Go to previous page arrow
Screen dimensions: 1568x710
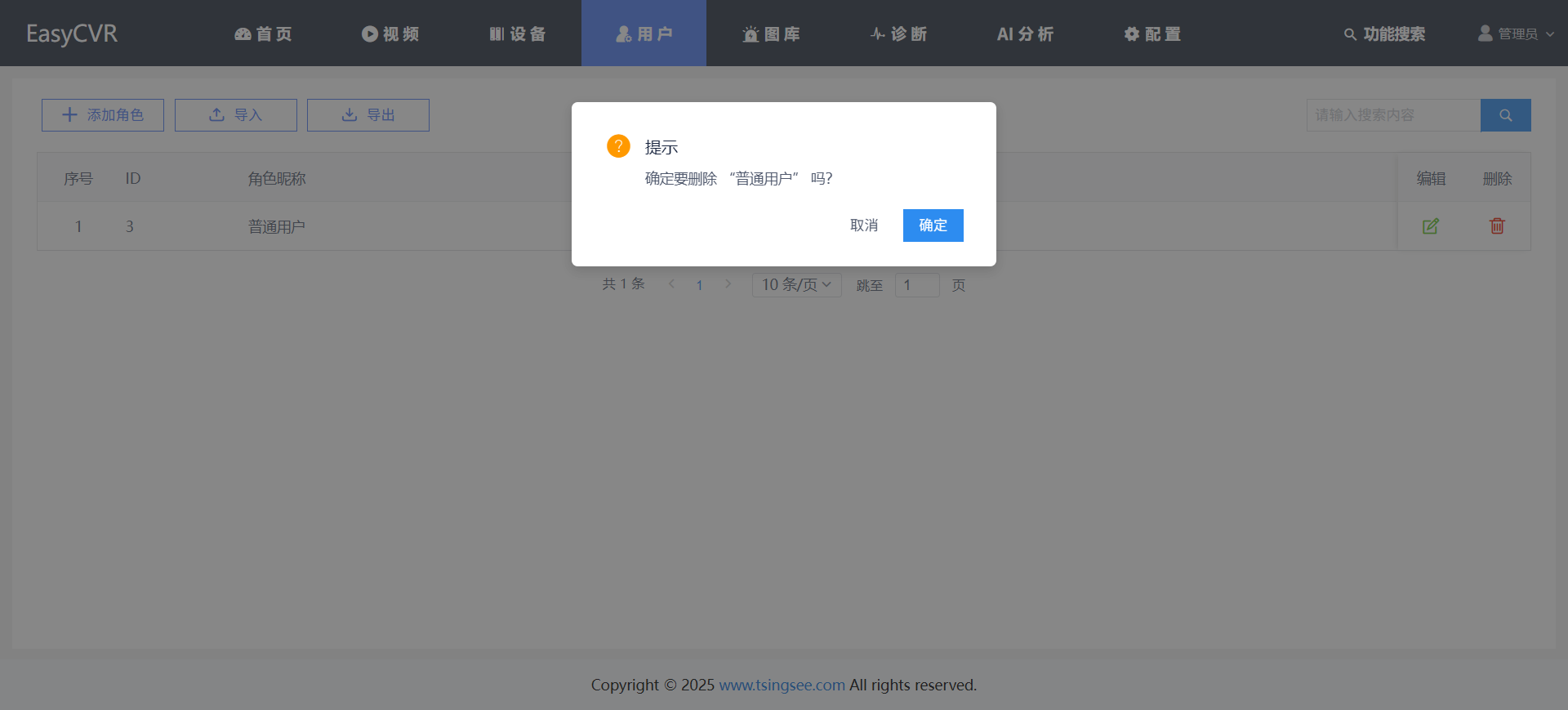(671, 284)
